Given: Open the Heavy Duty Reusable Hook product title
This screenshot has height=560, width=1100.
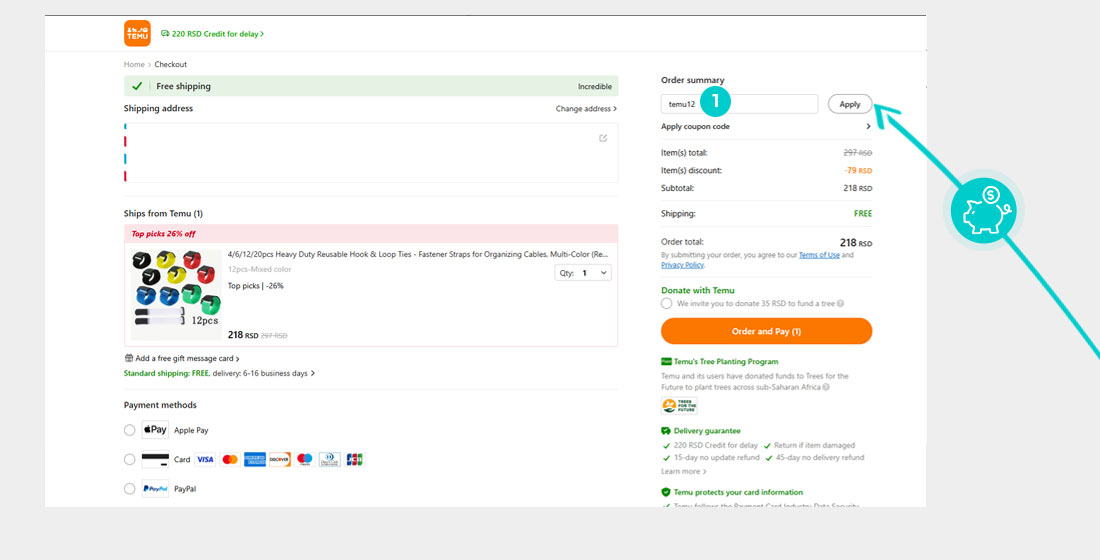Looking at the screenshot, I should tap(418, 254).
